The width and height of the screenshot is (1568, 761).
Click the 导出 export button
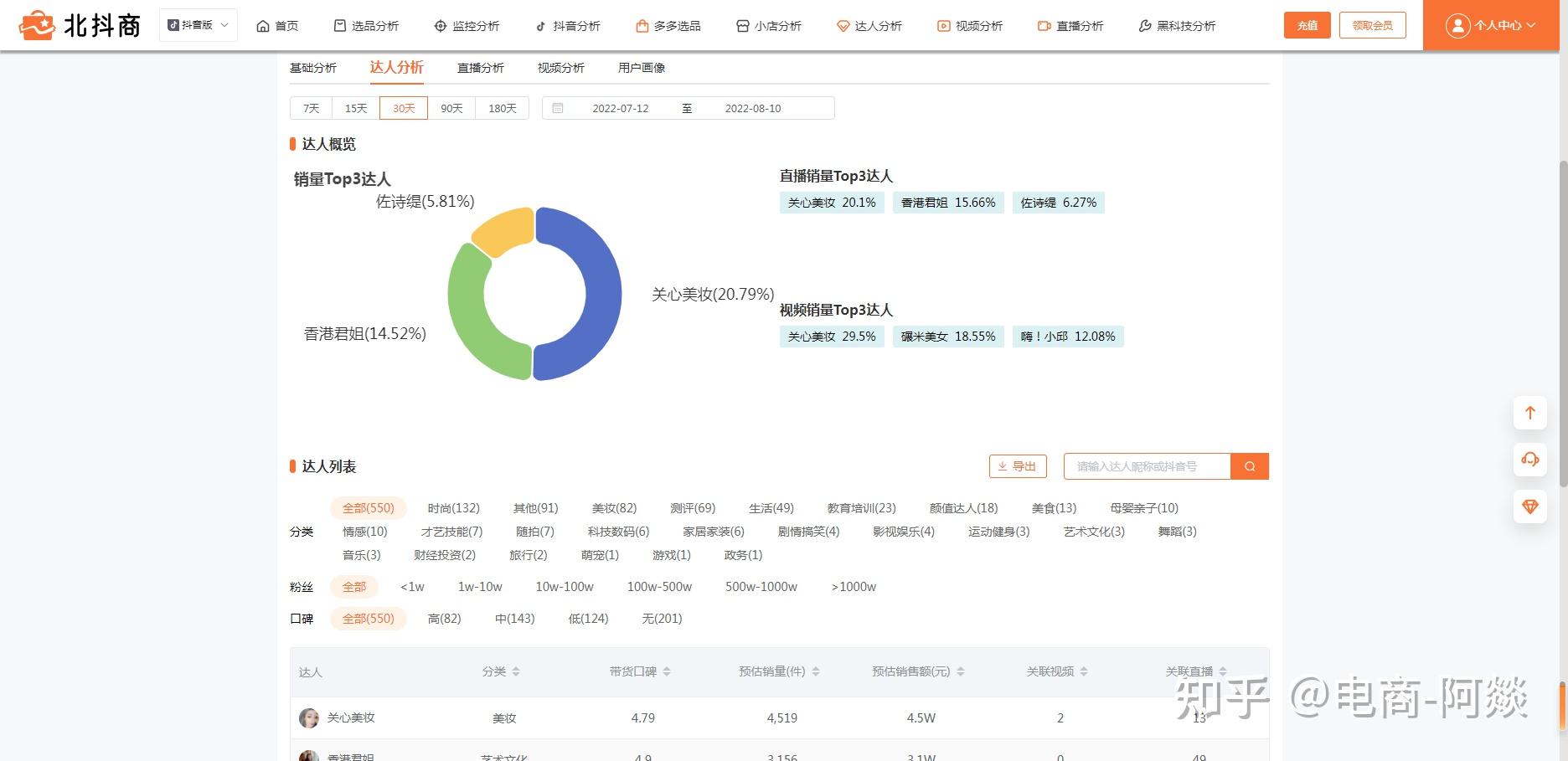point(1018,466)
